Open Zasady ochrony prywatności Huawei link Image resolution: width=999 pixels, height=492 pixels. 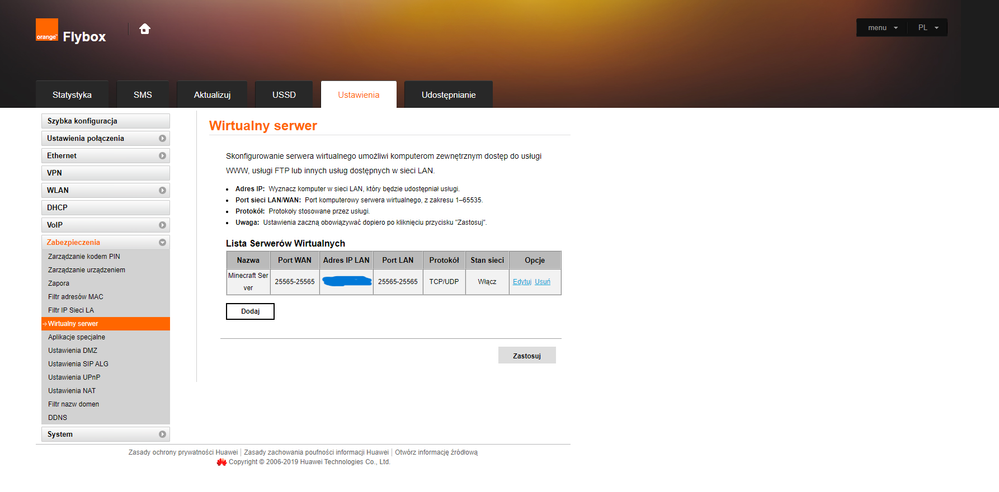pos(183,452)
